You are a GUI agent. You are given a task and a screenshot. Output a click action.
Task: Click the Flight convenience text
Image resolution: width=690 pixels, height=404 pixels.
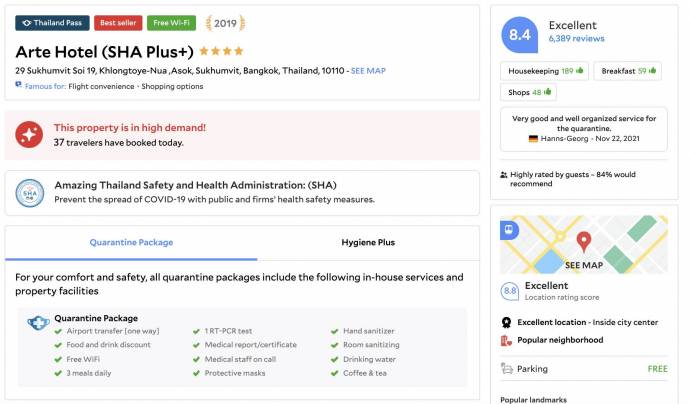pyautogui.click(x=101, y=86)
